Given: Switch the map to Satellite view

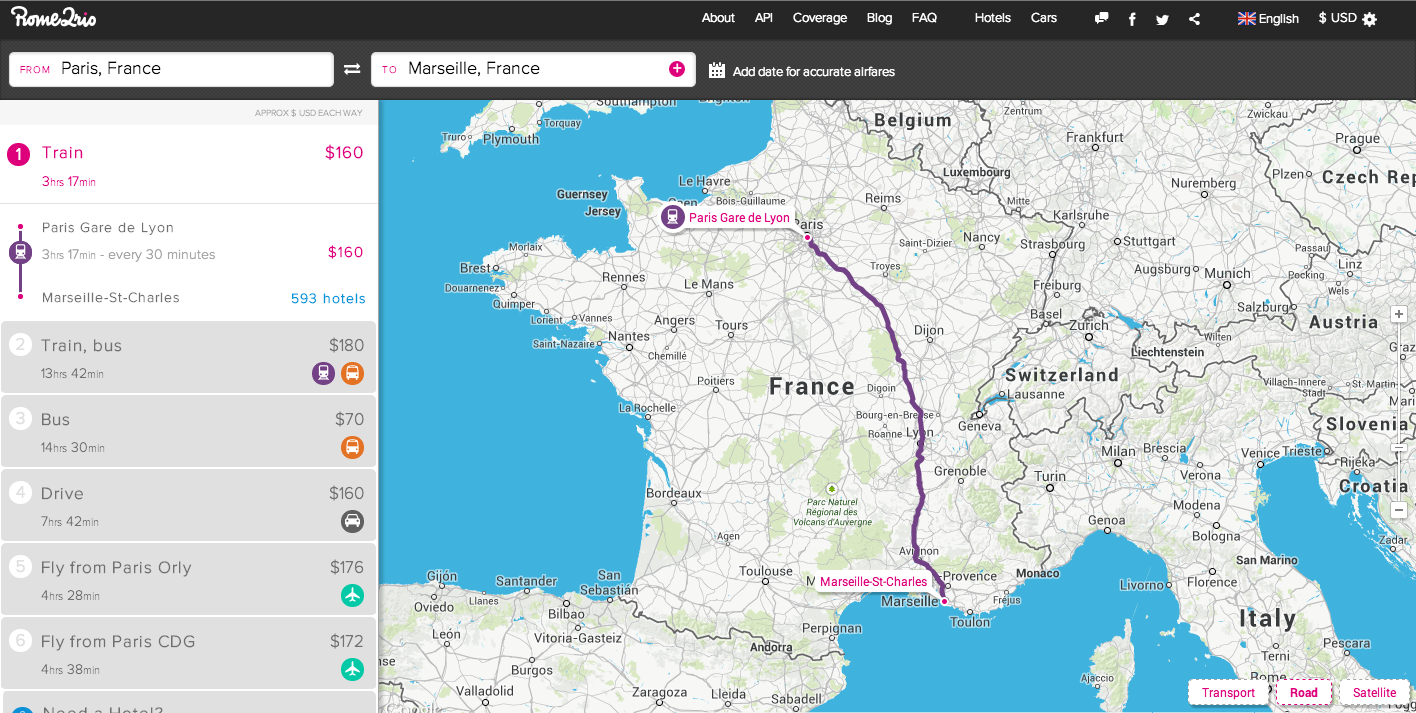Looking at the screenshot, I should [1374, 693].
